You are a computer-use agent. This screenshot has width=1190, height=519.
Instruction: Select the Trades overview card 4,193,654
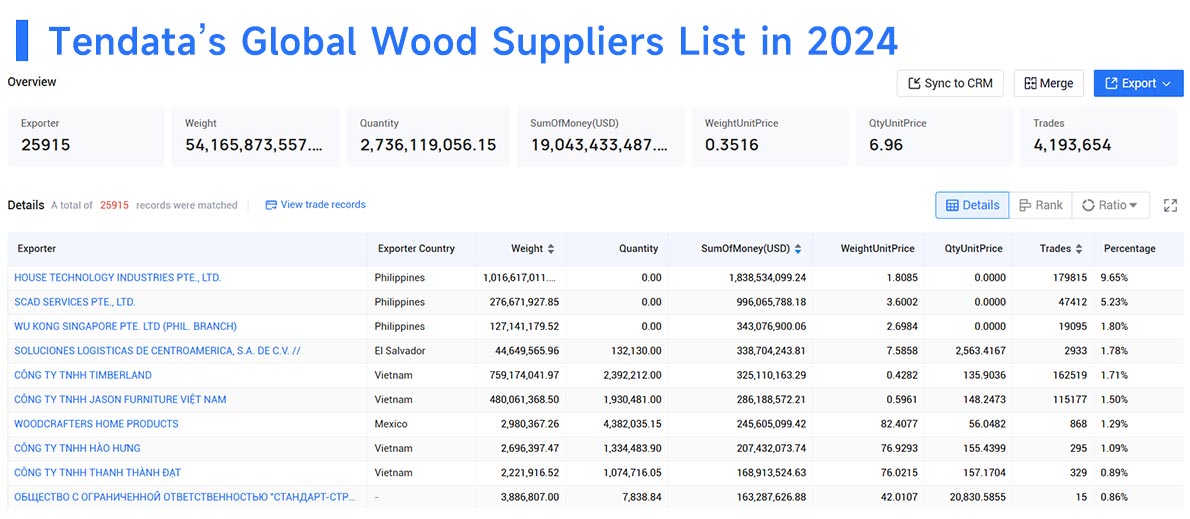click(1101, 136)
